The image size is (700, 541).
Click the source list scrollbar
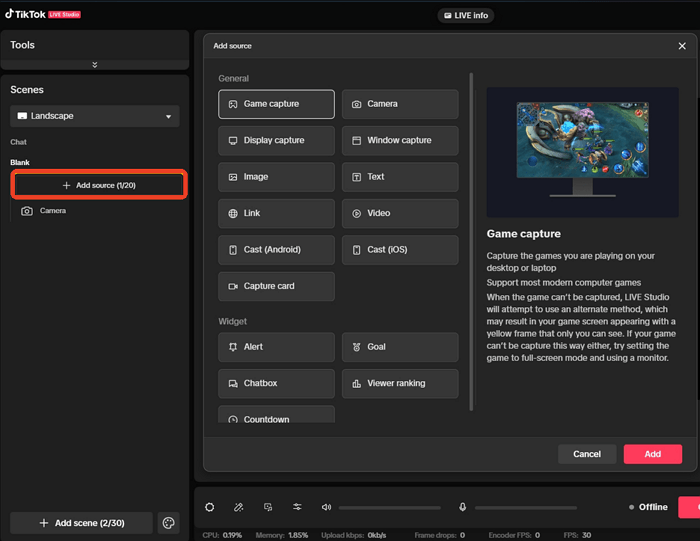pyautogui.click(x=471, y=241)
